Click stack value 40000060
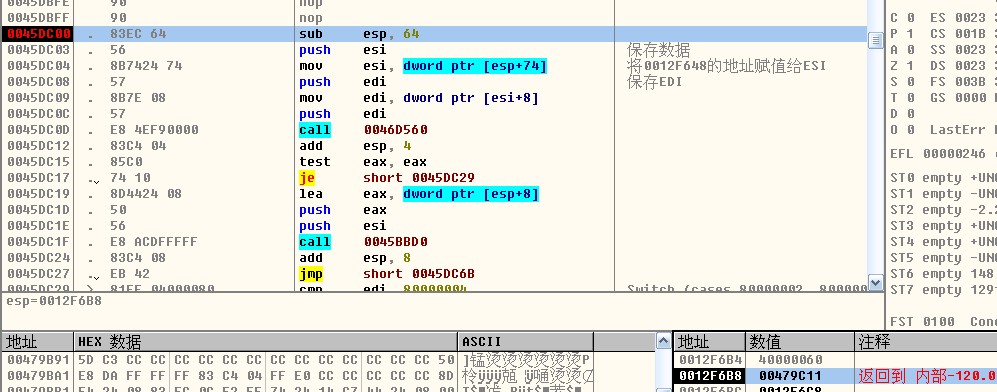This screenshot has width=997, height=392. [790, 360]
